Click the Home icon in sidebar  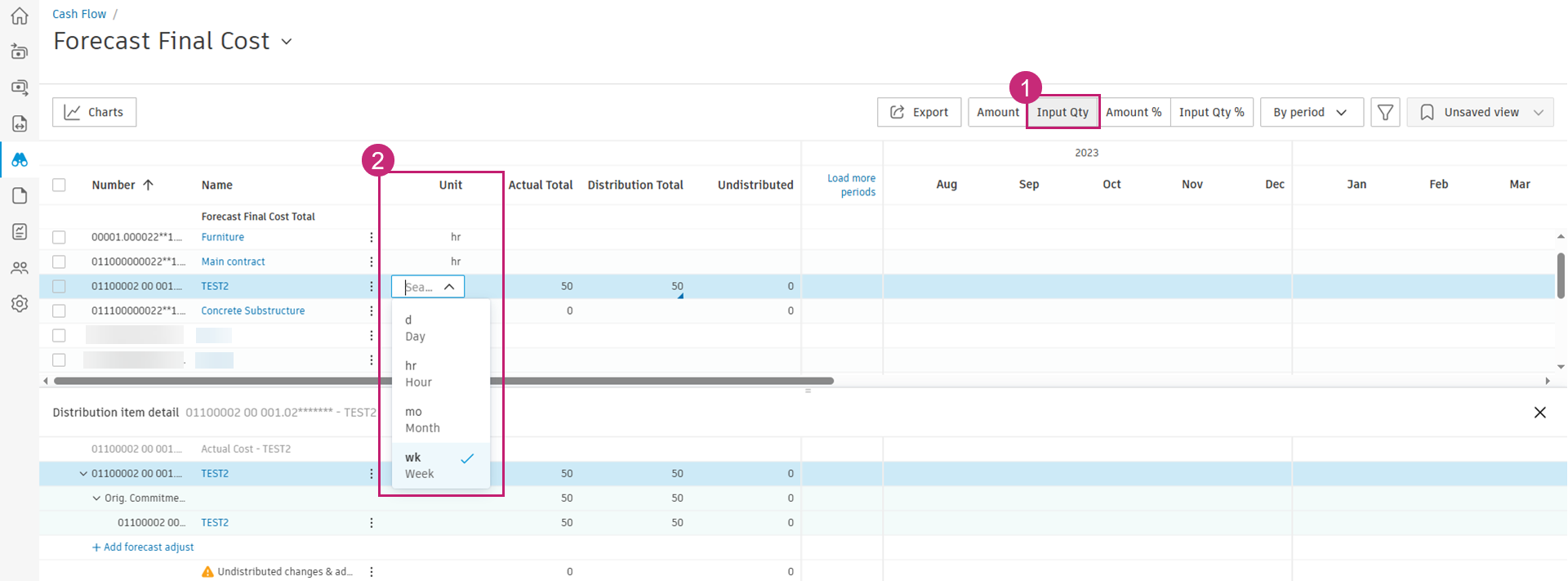(20, 16)
